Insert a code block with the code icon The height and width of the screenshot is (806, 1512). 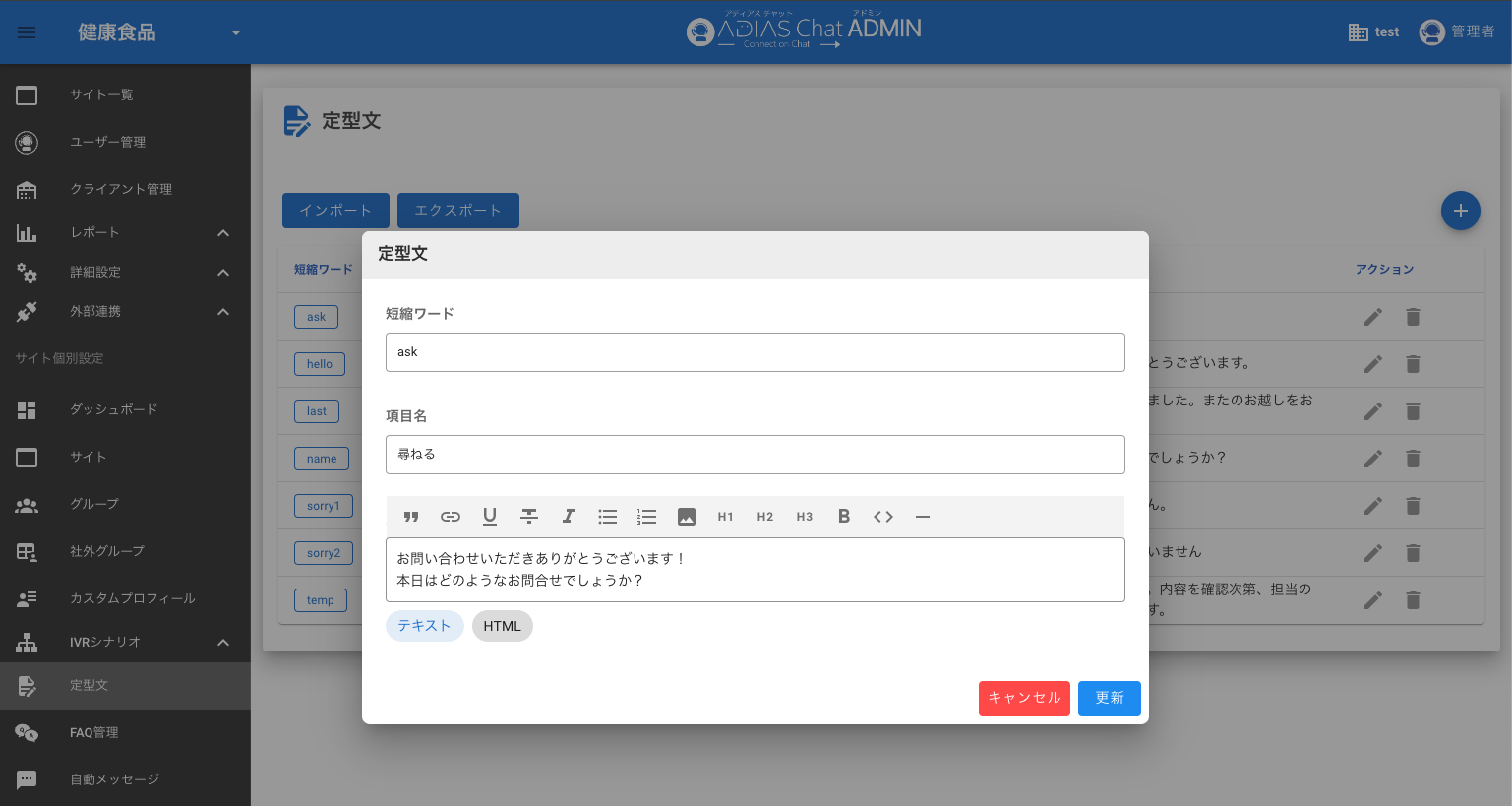[x=883, y=517]
